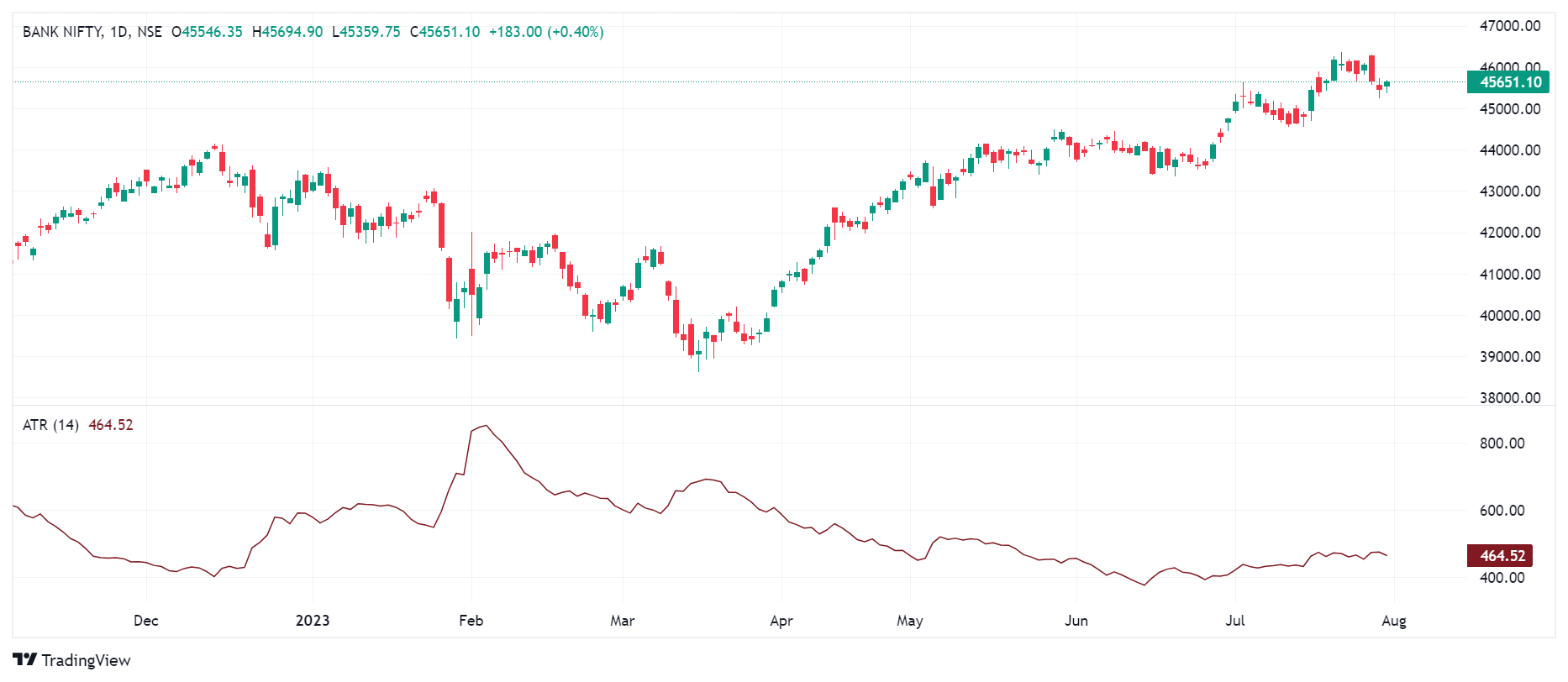Click 800.00 on the ATR scale
Image resolution: width=1568 pixels, height=682 pixels.
1502,443
